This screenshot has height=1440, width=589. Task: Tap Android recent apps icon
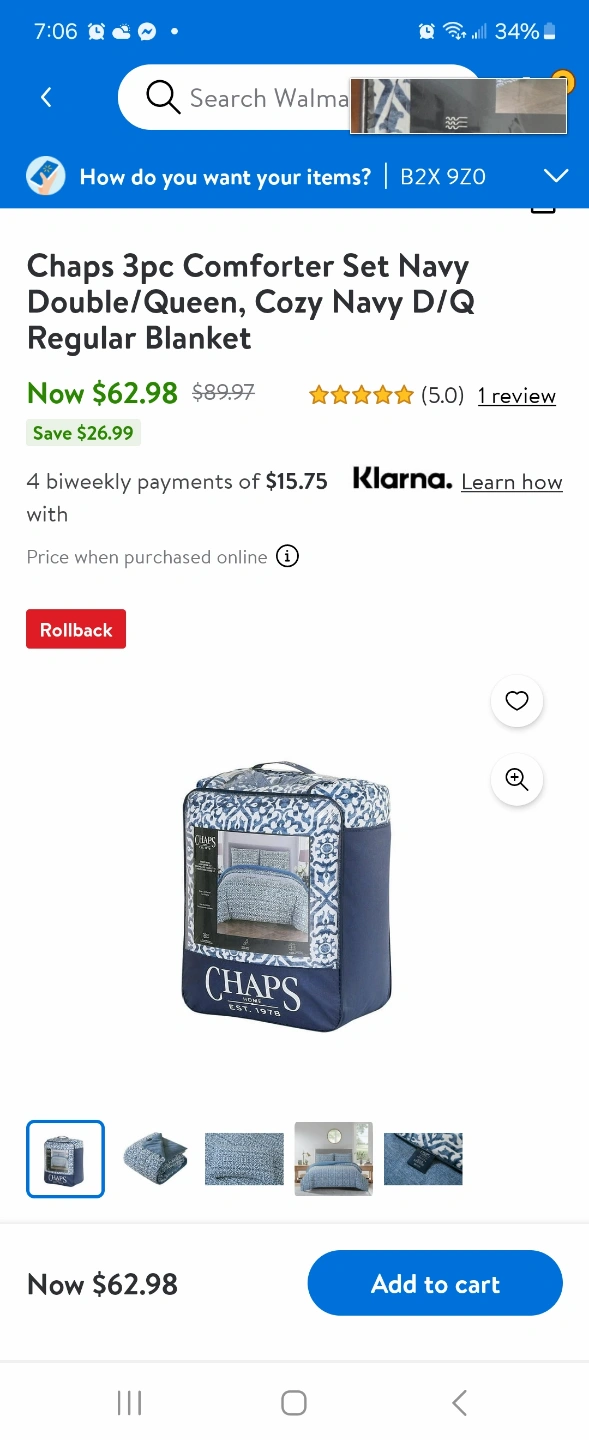[129, 1403]
